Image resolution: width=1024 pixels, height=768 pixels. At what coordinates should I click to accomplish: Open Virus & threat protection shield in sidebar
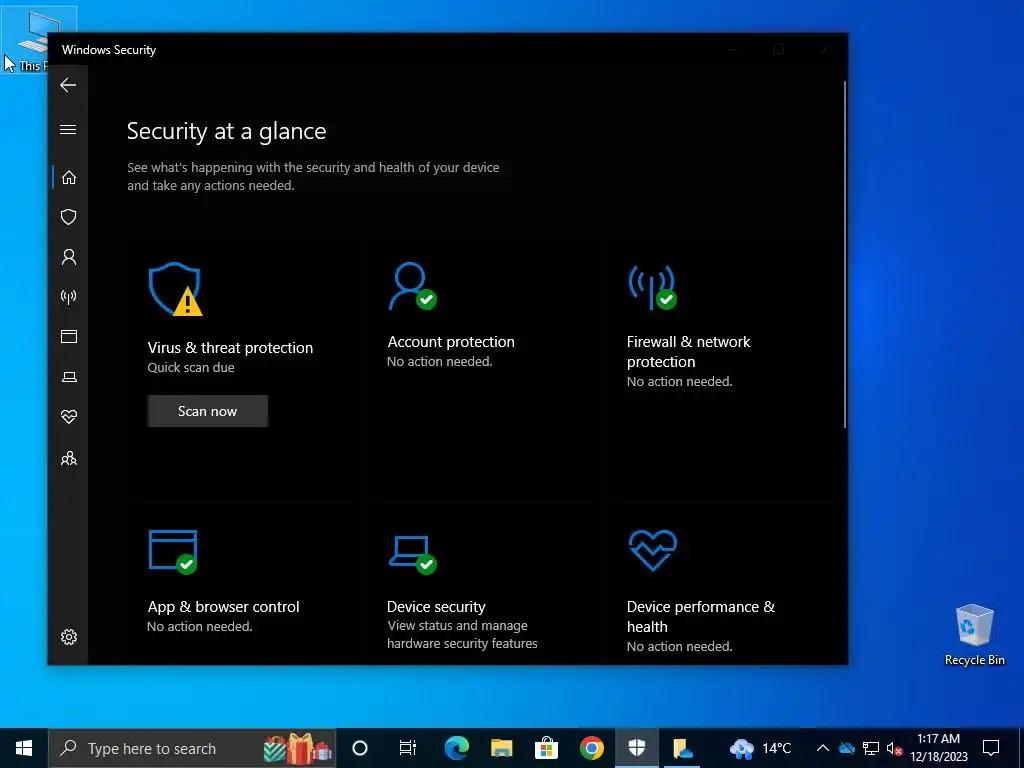coord(69,217)
